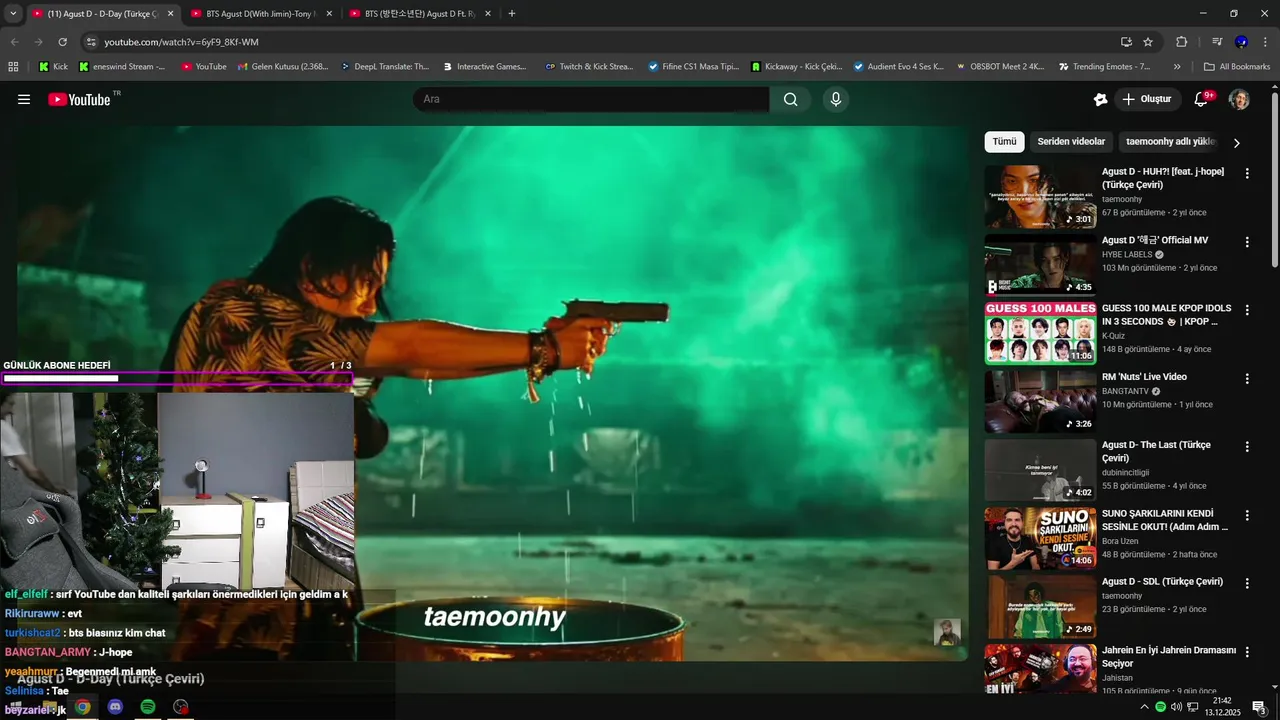Screen dimensions: 1280x720
Task: View site information icon in address bar
Action: coord(91,42)
